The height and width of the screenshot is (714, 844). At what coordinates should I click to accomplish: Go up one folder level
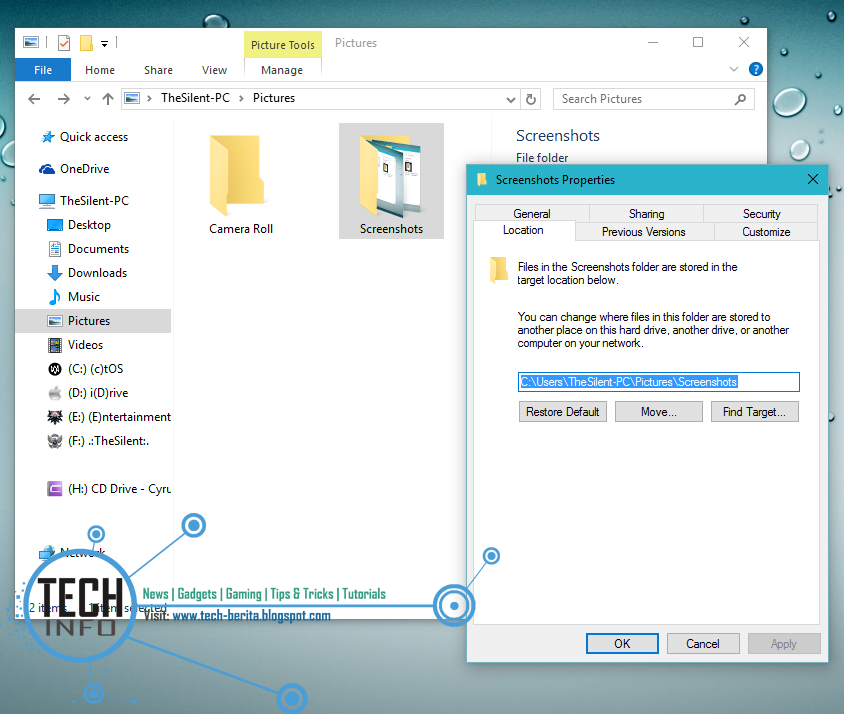pos(108,99)
